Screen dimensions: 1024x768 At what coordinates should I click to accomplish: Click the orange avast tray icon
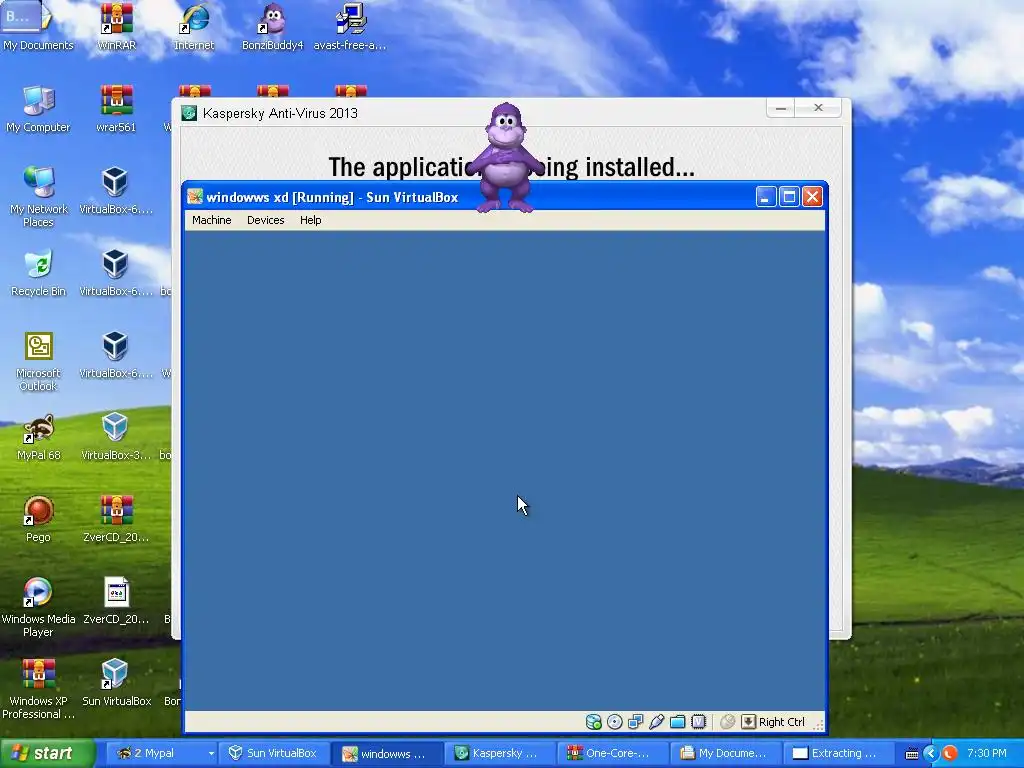950,754
